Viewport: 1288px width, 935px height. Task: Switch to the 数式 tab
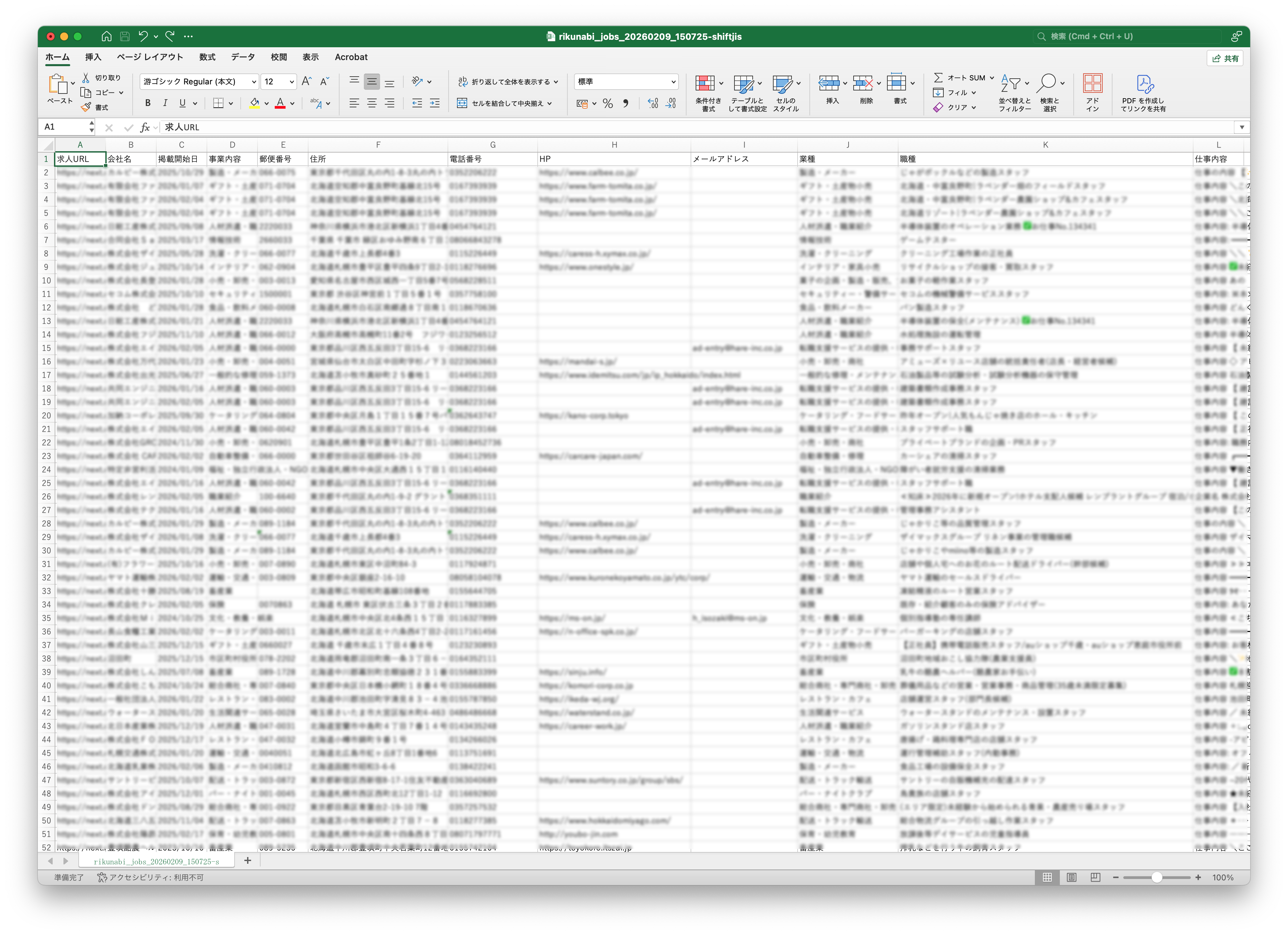click(x=207, y=57)
